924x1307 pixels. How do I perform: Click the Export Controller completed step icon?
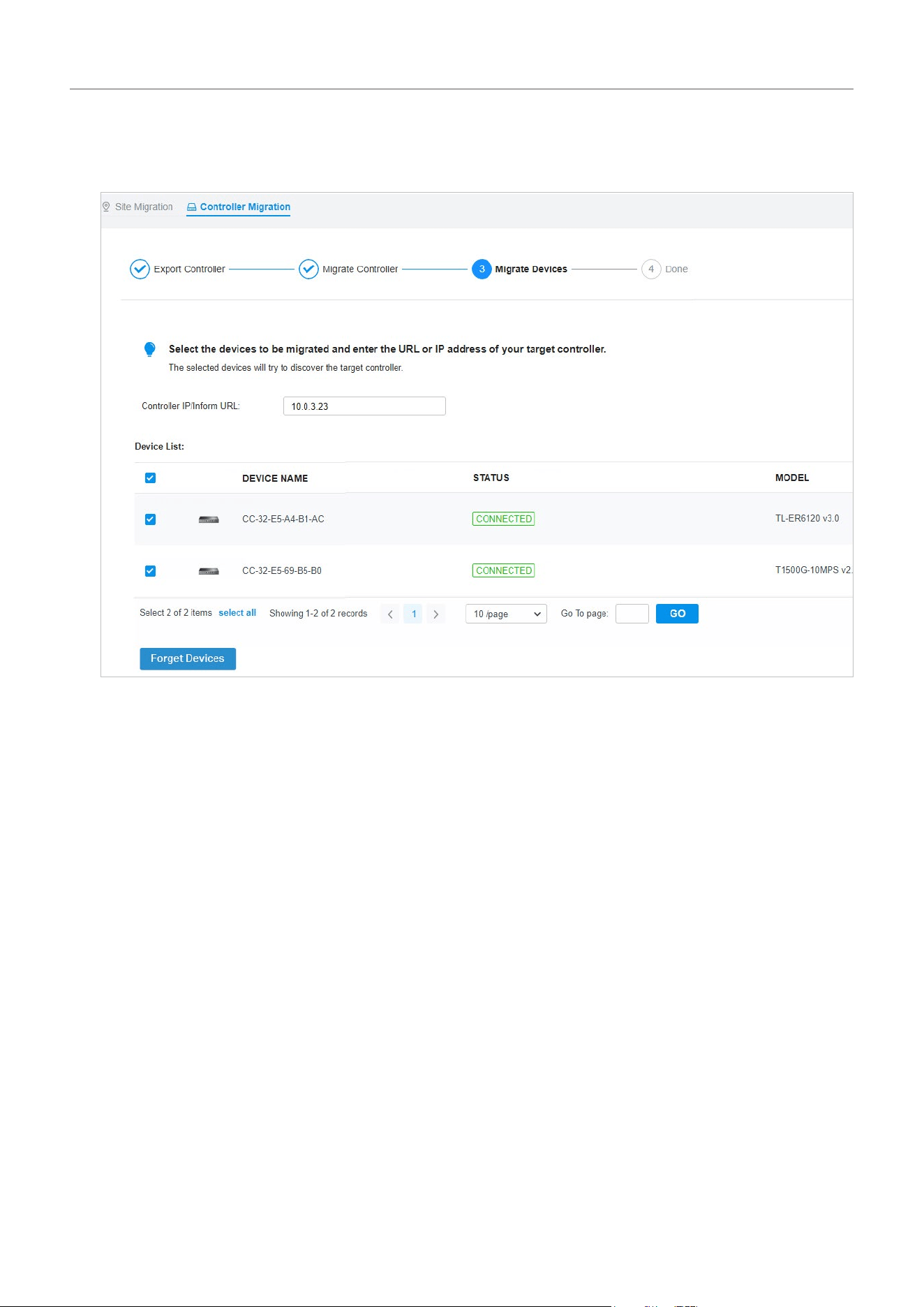(x=140, y=269)
